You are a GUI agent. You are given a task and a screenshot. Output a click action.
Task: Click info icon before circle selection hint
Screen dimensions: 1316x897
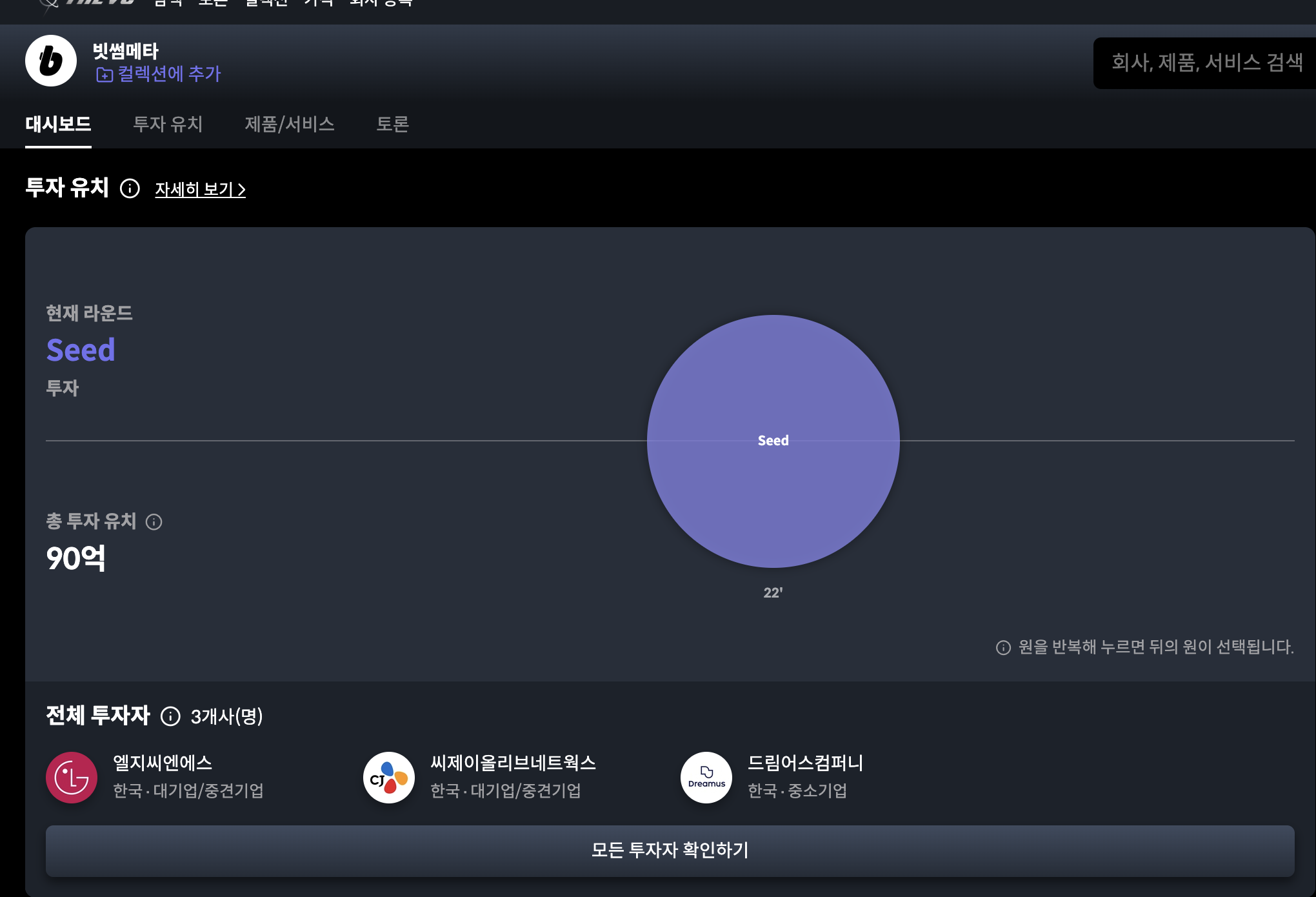click(x=1003, y=647)
